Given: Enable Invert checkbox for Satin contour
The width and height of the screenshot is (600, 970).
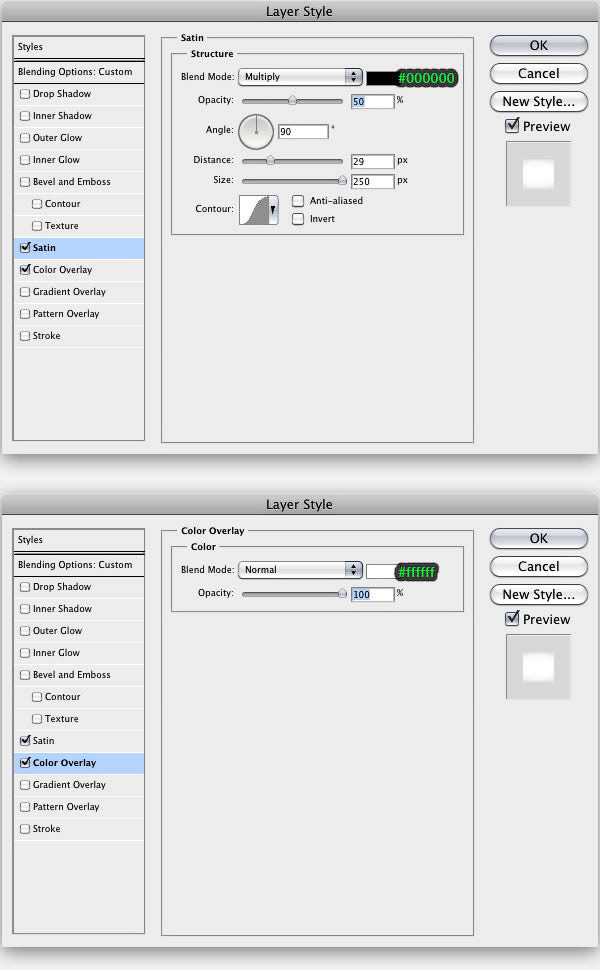Looking at the screenshot, I should click(x=298, y=218).
